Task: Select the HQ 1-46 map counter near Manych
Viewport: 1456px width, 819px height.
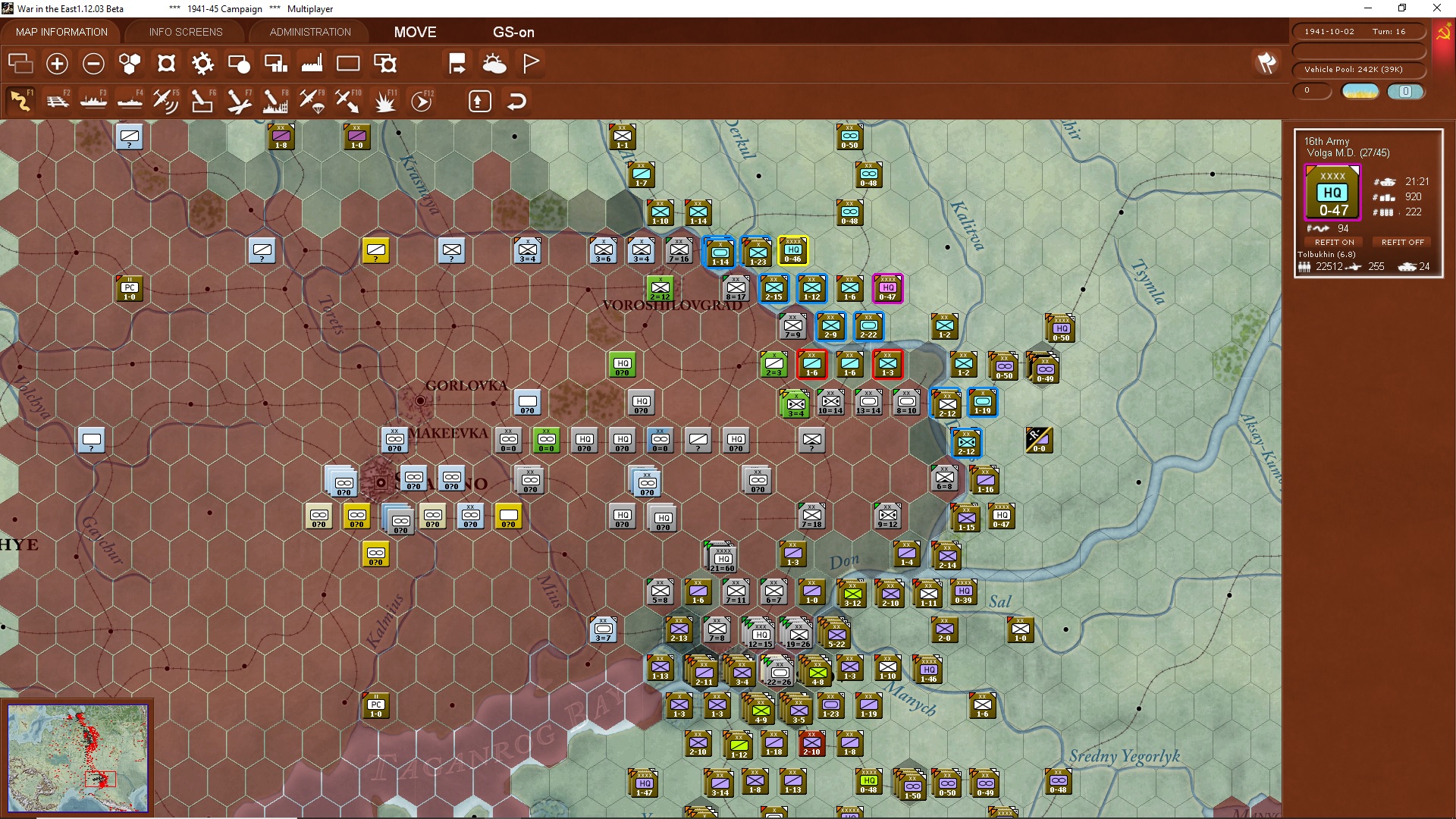Action: 928,670
